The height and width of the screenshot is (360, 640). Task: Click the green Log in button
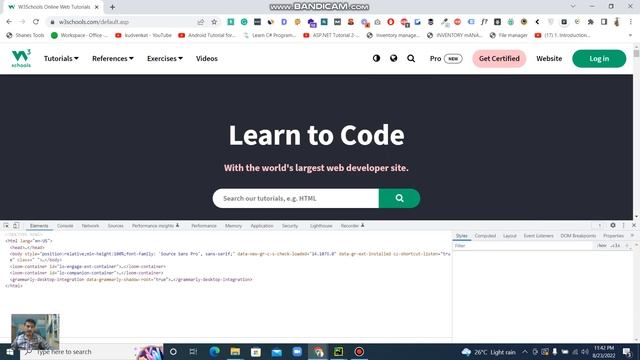coord(599,58)
